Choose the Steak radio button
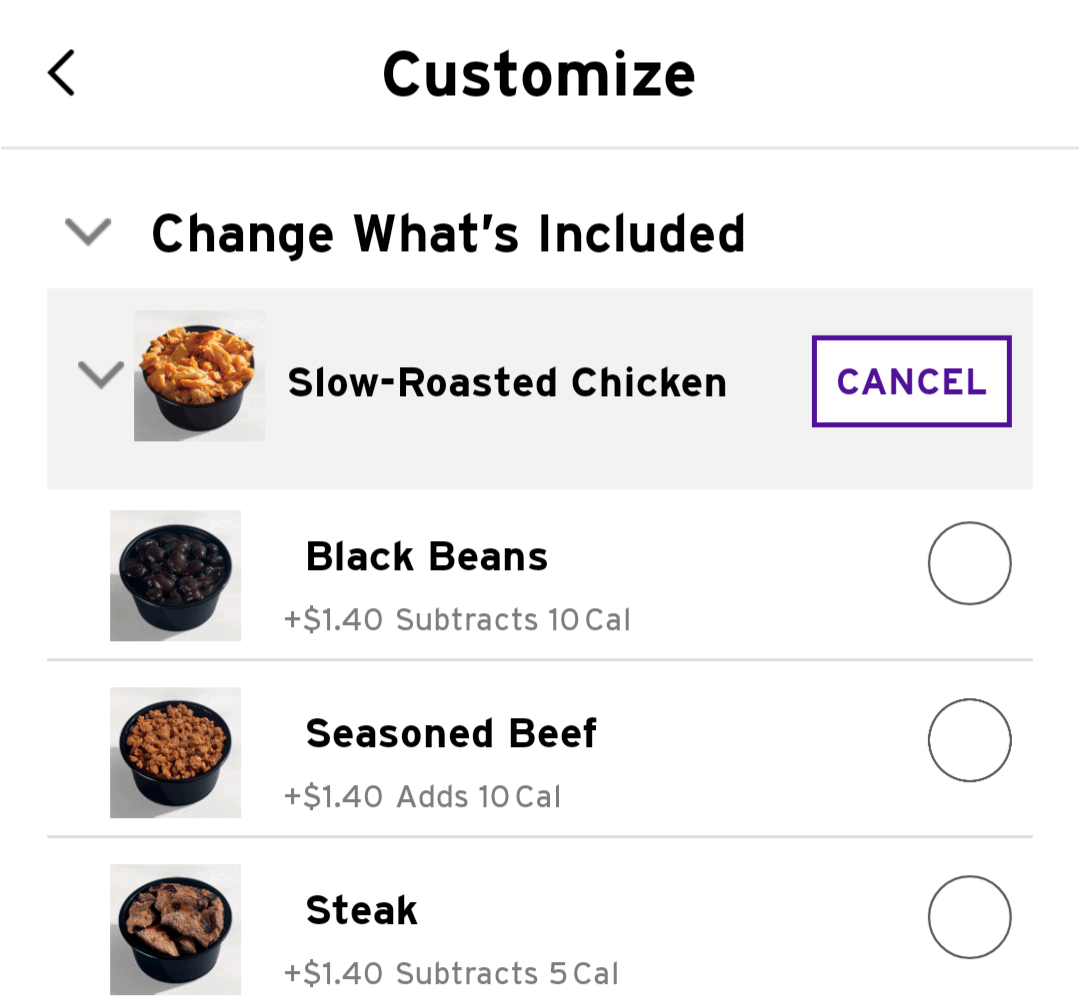This screenshot has height=1003, width=1080. click(x=969, y=917)
